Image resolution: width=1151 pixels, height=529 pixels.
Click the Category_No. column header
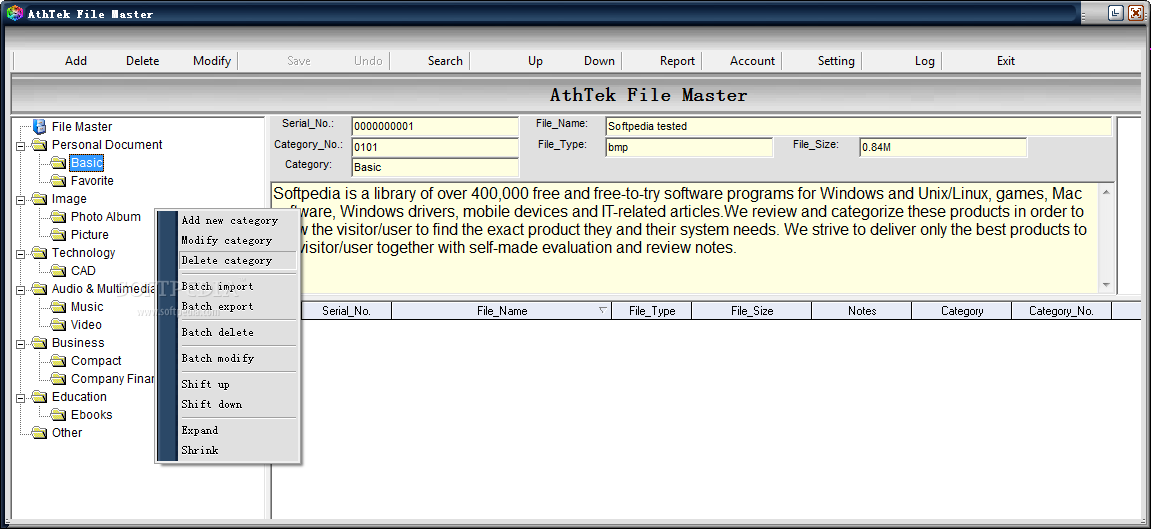coord(1061,311)
